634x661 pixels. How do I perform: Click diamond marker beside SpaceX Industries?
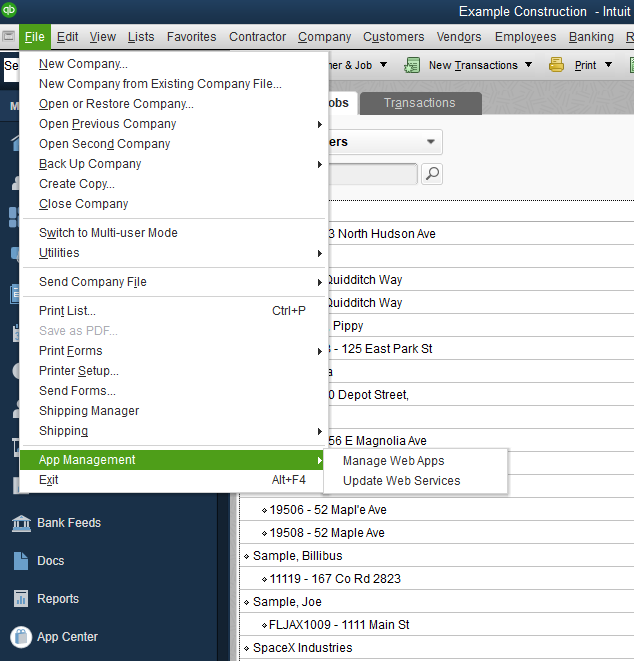pos(247,648)
